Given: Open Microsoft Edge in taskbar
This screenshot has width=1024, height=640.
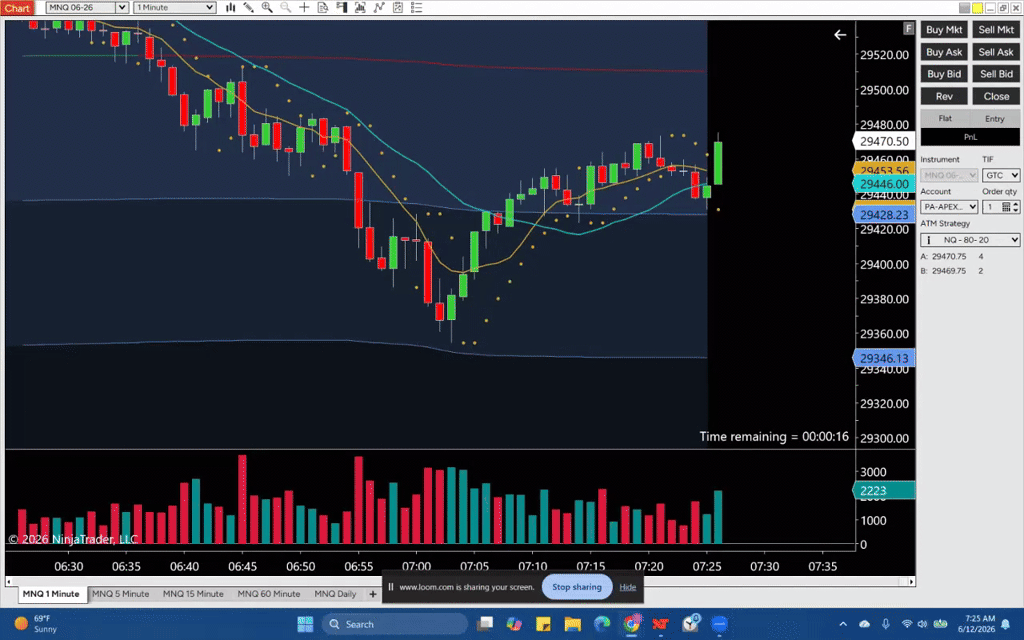Looking at the screenshot, I should tap(602, 624).
